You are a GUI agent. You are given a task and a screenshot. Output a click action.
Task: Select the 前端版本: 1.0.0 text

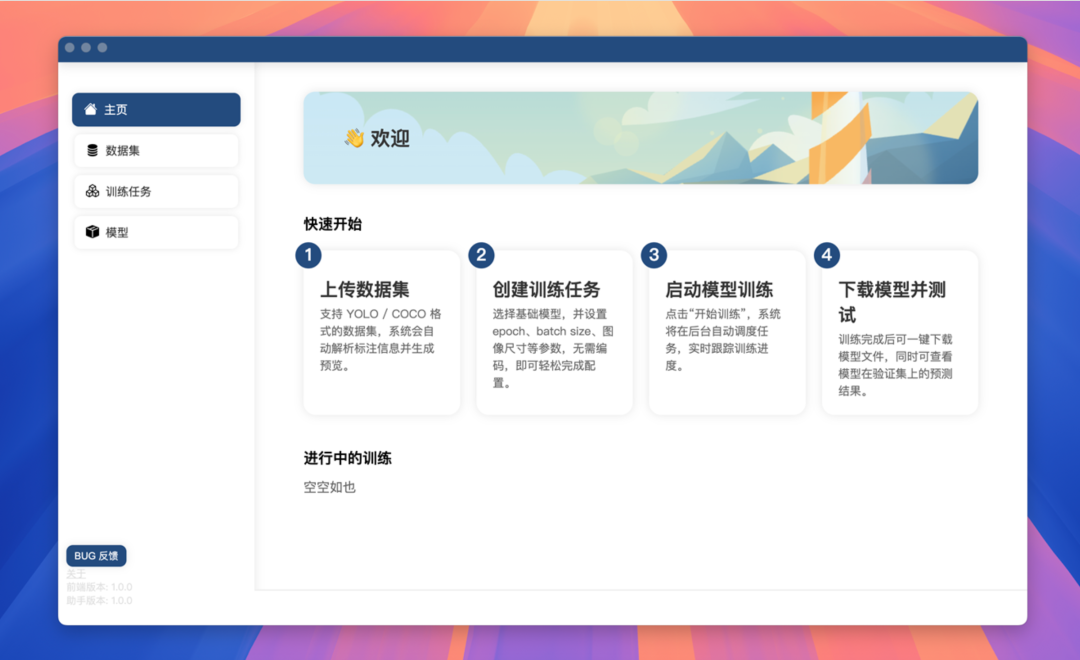tap(99, 587)
